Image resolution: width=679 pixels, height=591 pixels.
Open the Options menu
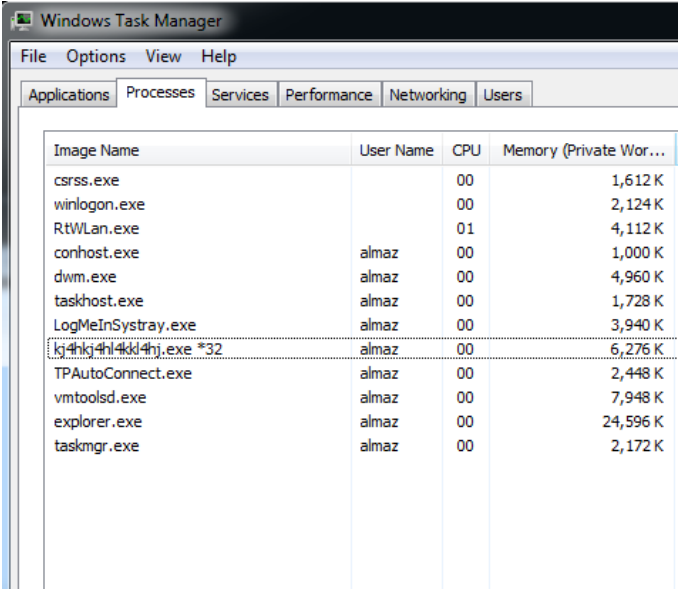pos(96,56)
